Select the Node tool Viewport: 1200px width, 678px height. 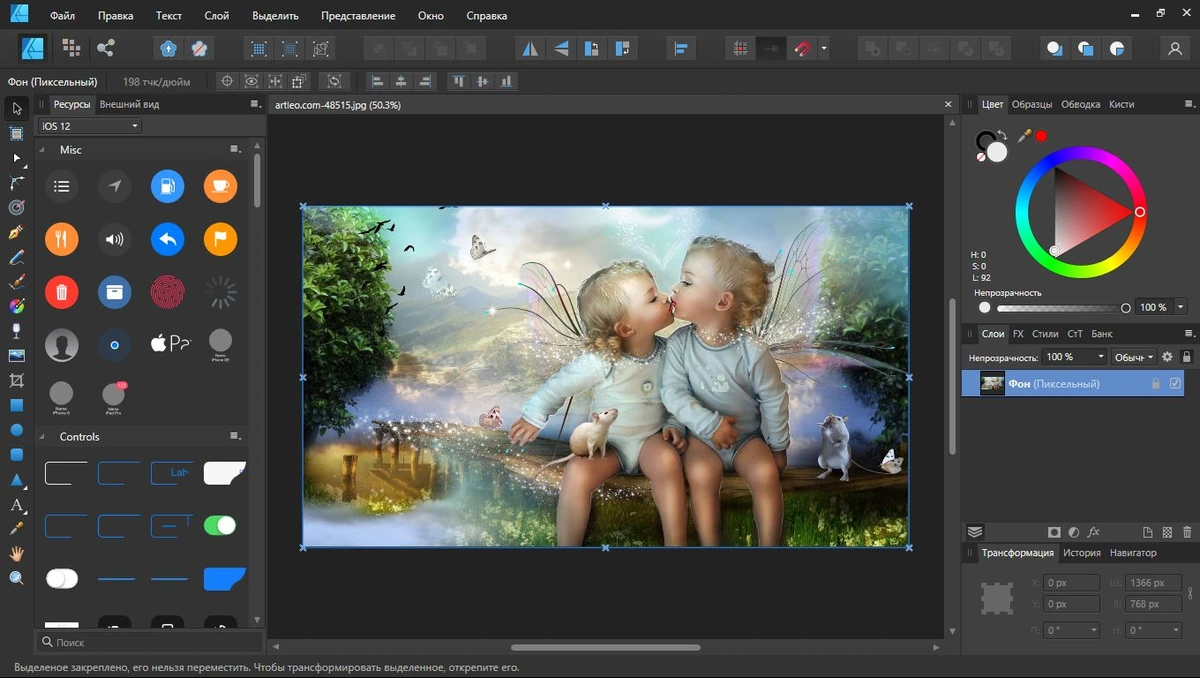click(x=17, y=158)
